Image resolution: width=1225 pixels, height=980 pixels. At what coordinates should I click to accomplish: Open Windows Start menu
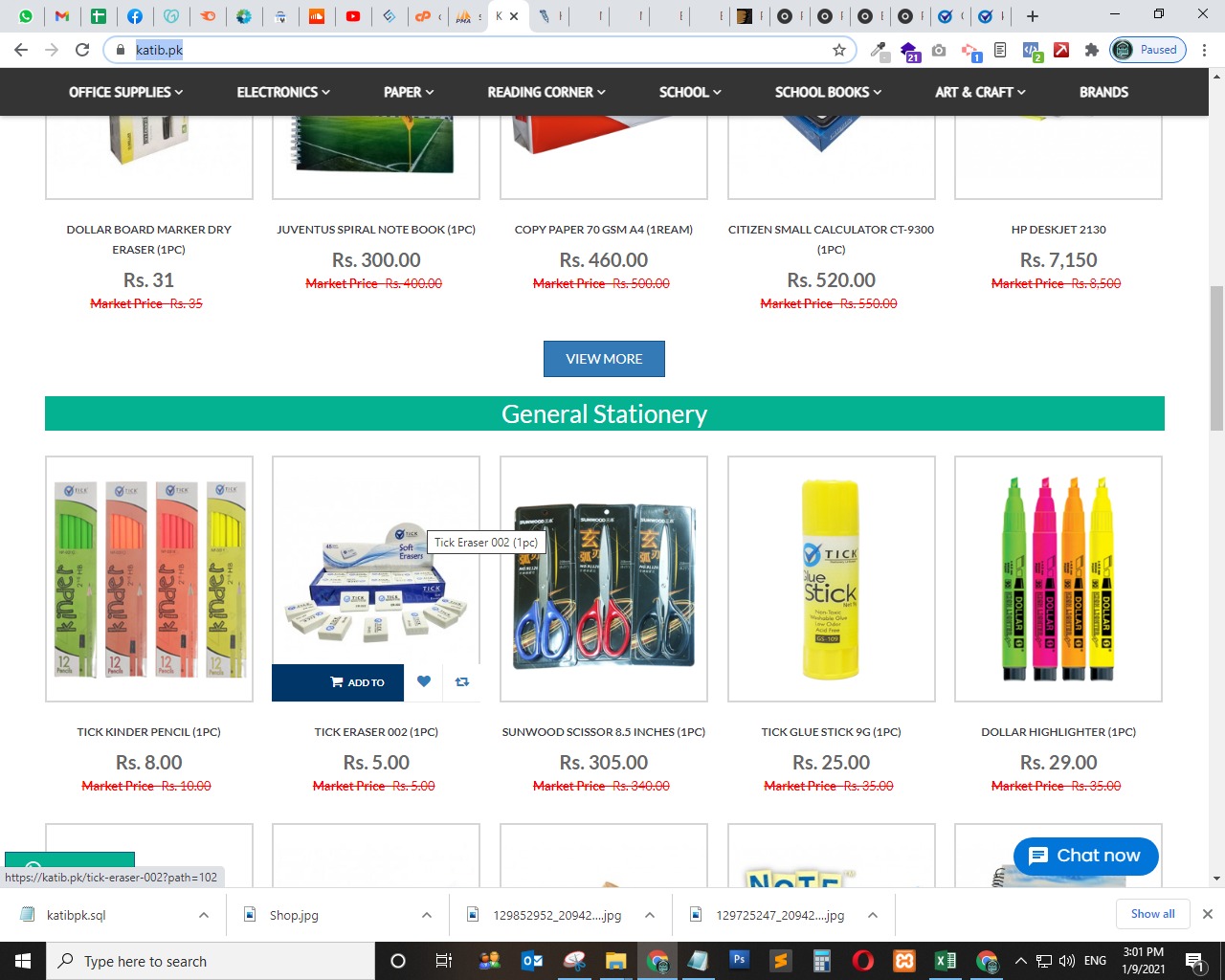point(23,961)
